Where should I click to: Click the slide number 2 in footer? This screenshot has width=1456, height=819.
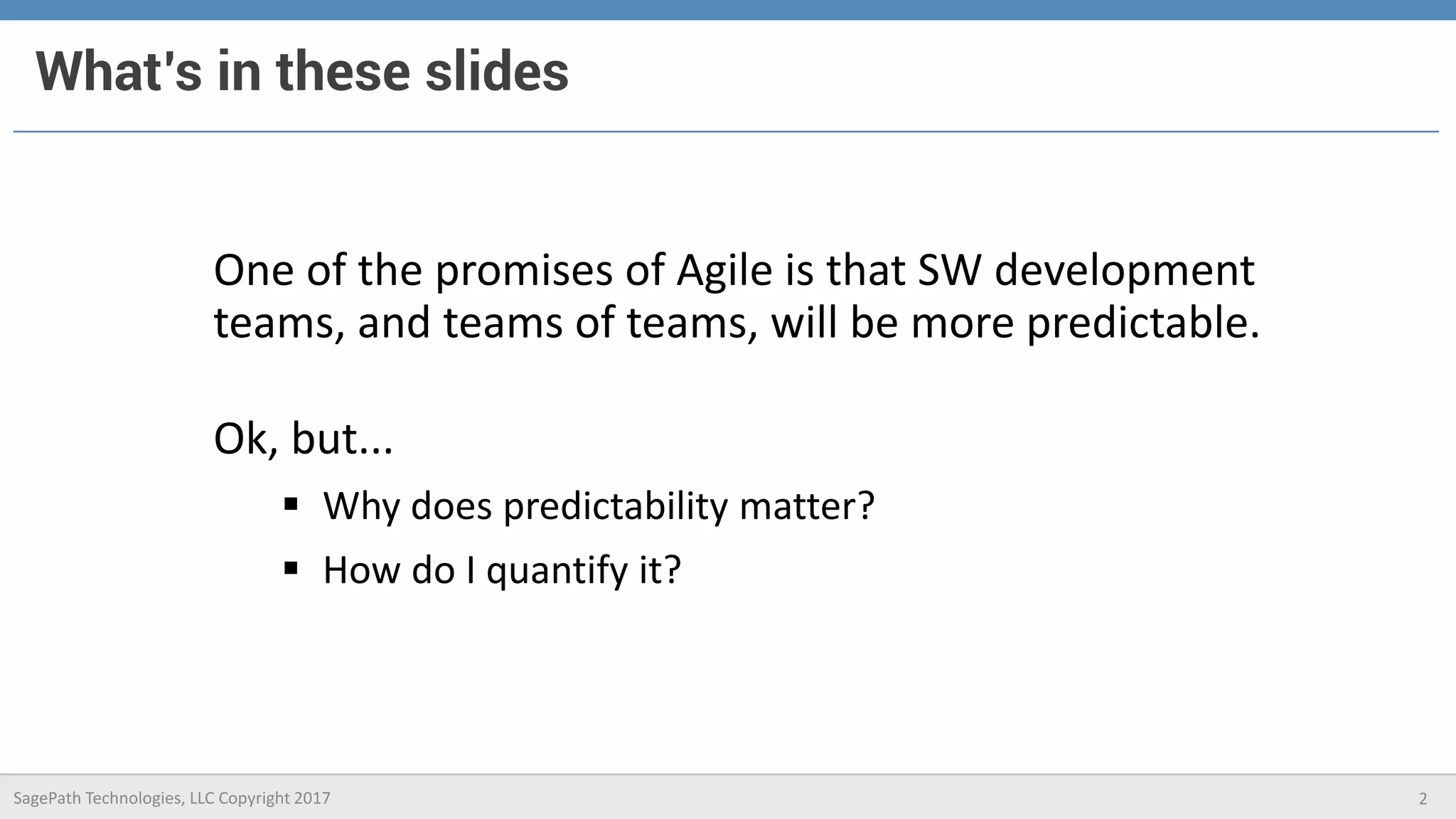pyautogui.click(x=1423, y=798)
